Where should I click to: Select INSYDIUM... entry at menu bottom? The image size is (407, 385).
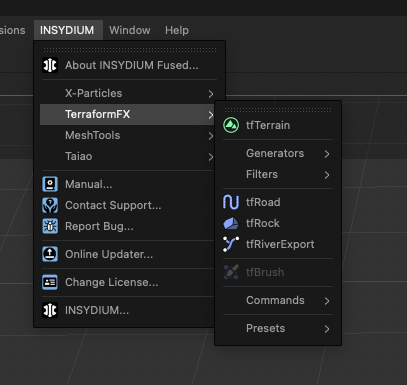point(127,310)
